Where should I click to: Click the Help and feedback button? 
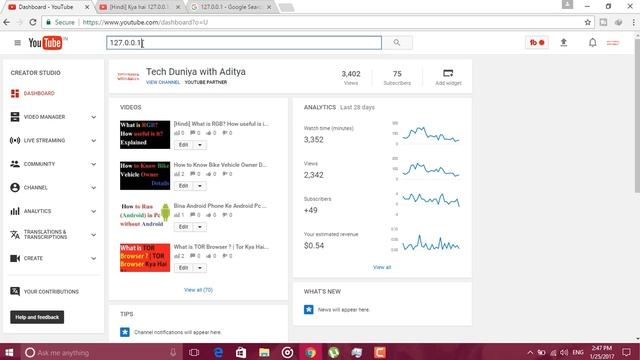click(x=37, y=317)
